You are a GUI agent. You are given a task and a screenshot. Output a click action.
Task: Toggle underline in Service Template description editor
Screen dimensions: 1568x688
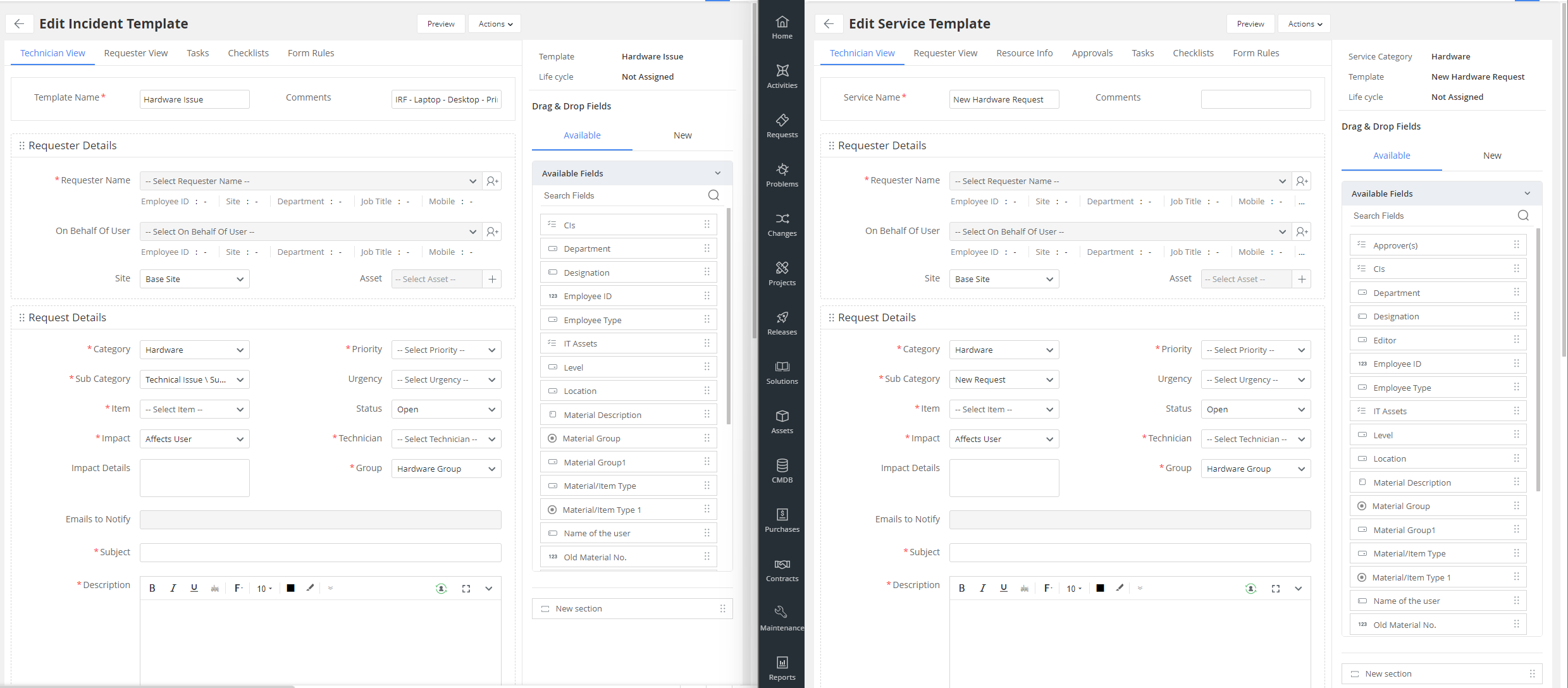[x=1003, y=589]
